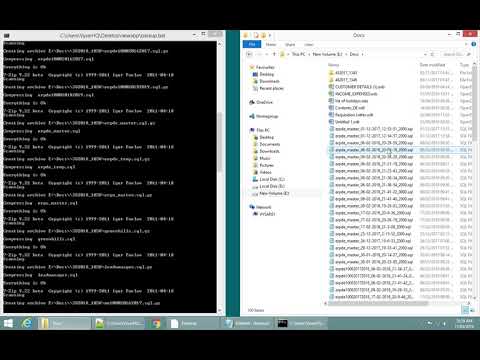The image size is (480, 360).
Task: Expand the ribbon with the chevron arrow
Action: click(x=466, y=44)
